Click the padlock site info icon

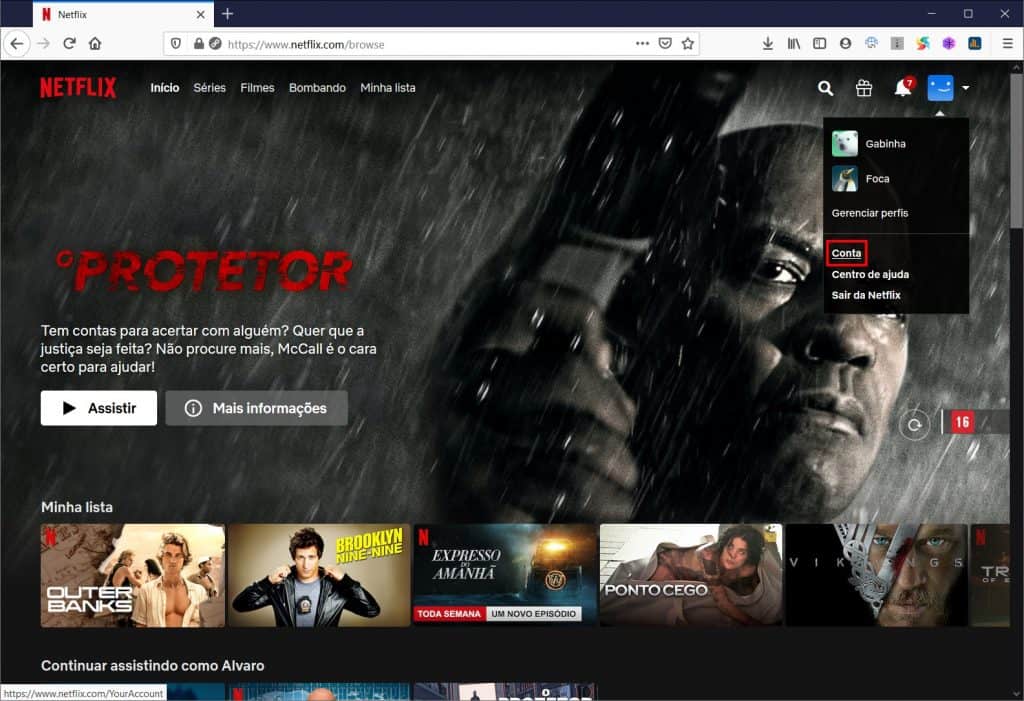[x=199, y=44]
